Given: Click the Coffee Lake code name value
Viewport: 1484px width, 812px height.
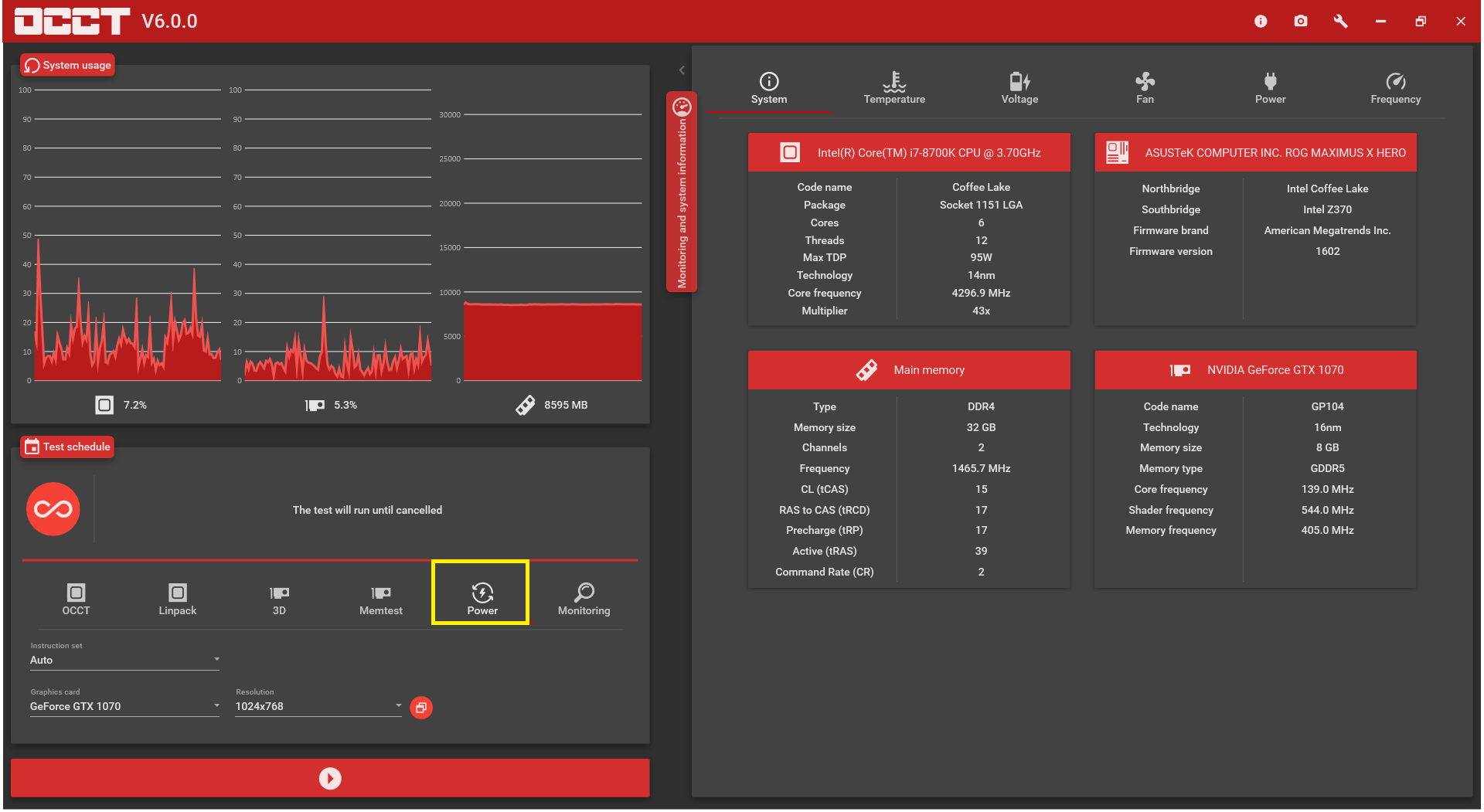Looking at the screenshot, I should [981, 187].
